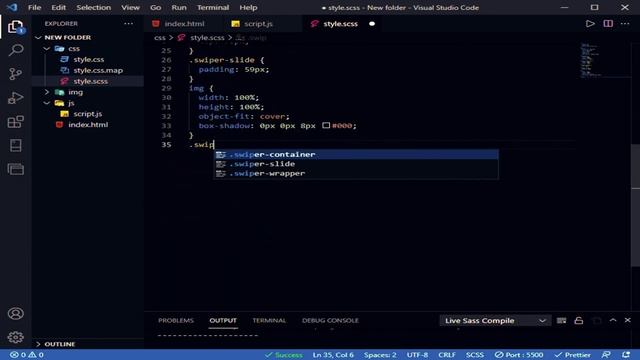The image size is (640, 360).
Task: Select the style.scss editor tab
Action: click(340, 24)
